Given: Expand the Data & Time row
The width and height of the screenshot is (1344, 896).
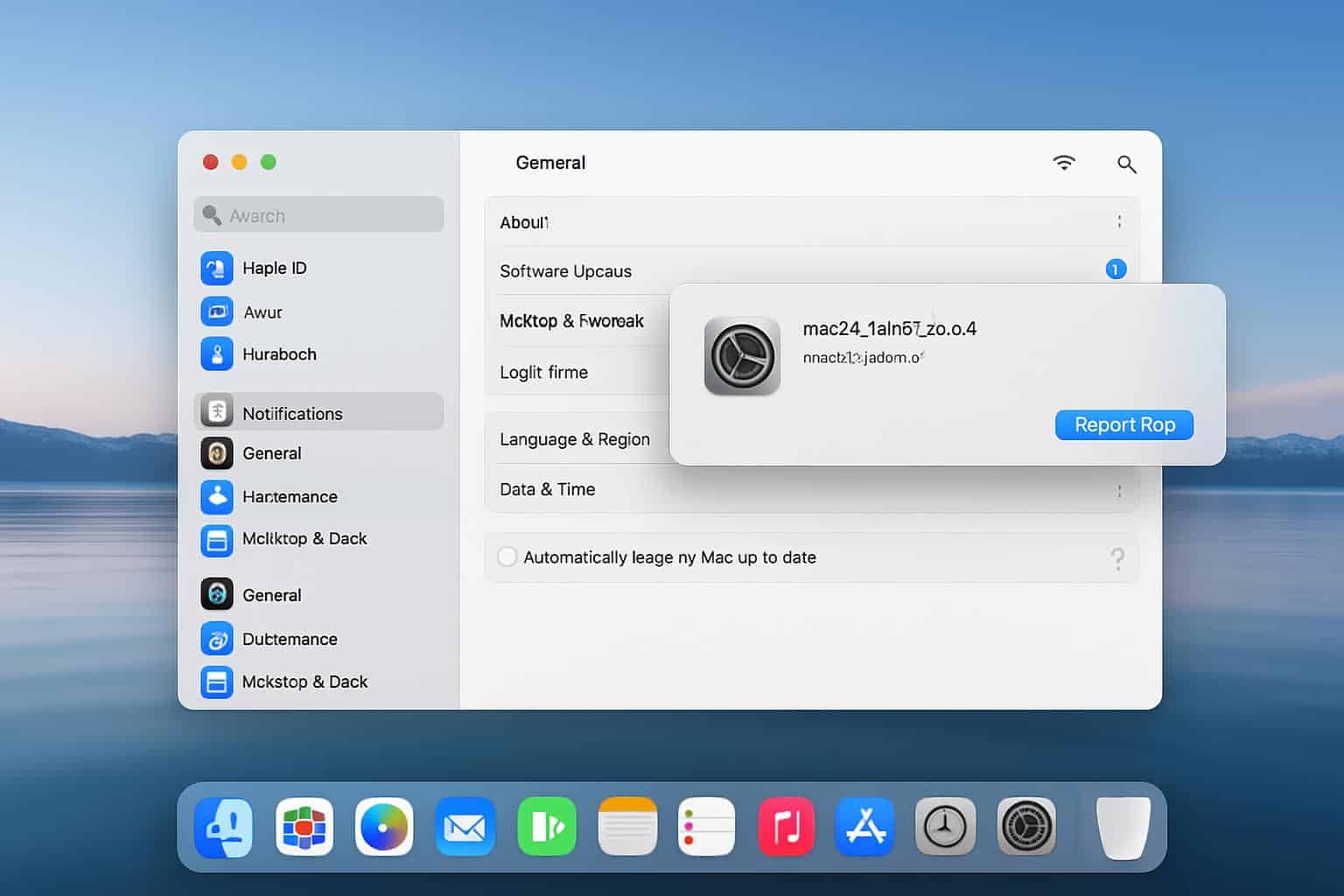Looking at the screenshot, I should pos(1119,491).
